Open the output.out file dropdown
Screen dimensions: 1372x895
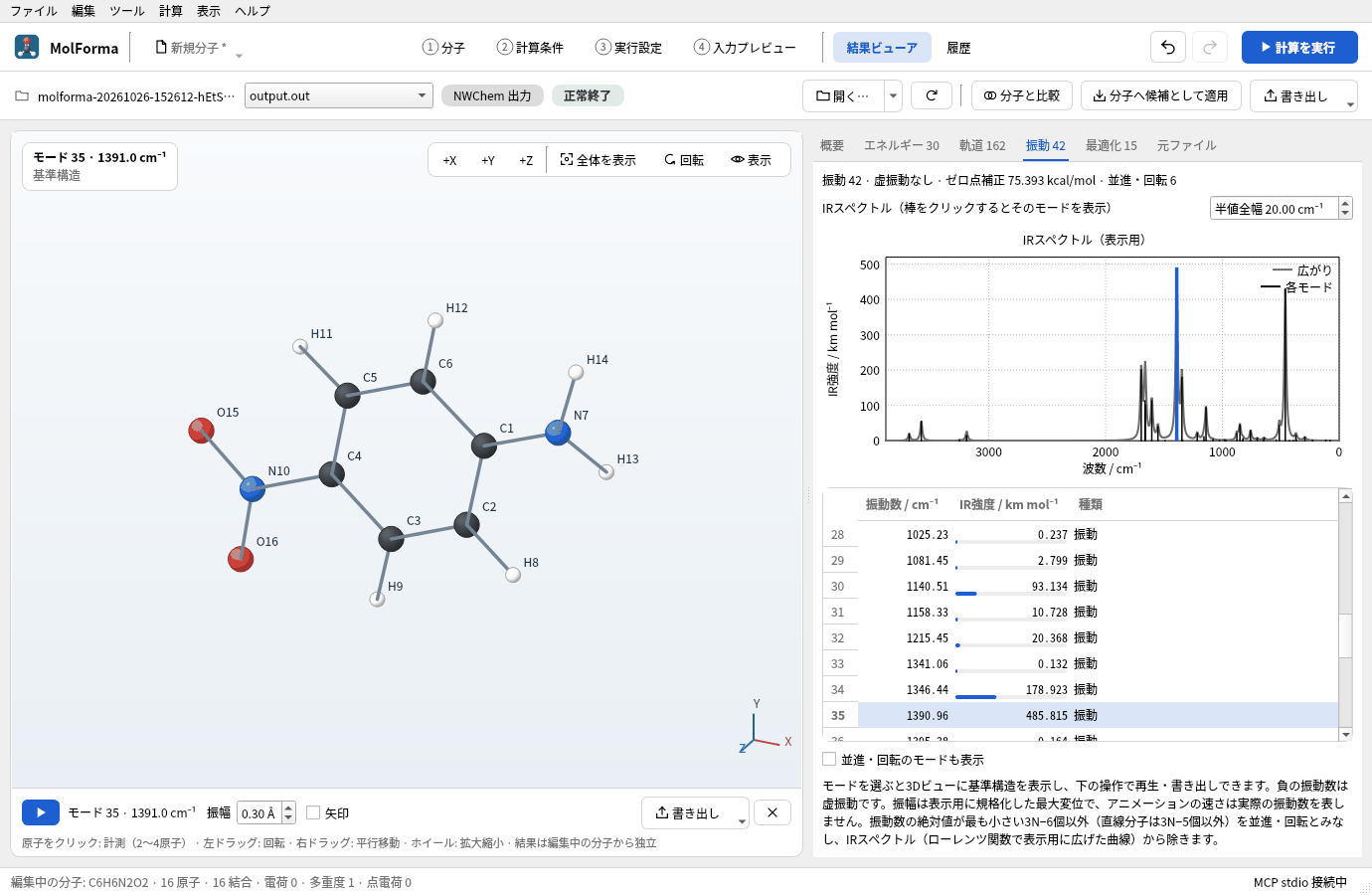pos(339,95)
